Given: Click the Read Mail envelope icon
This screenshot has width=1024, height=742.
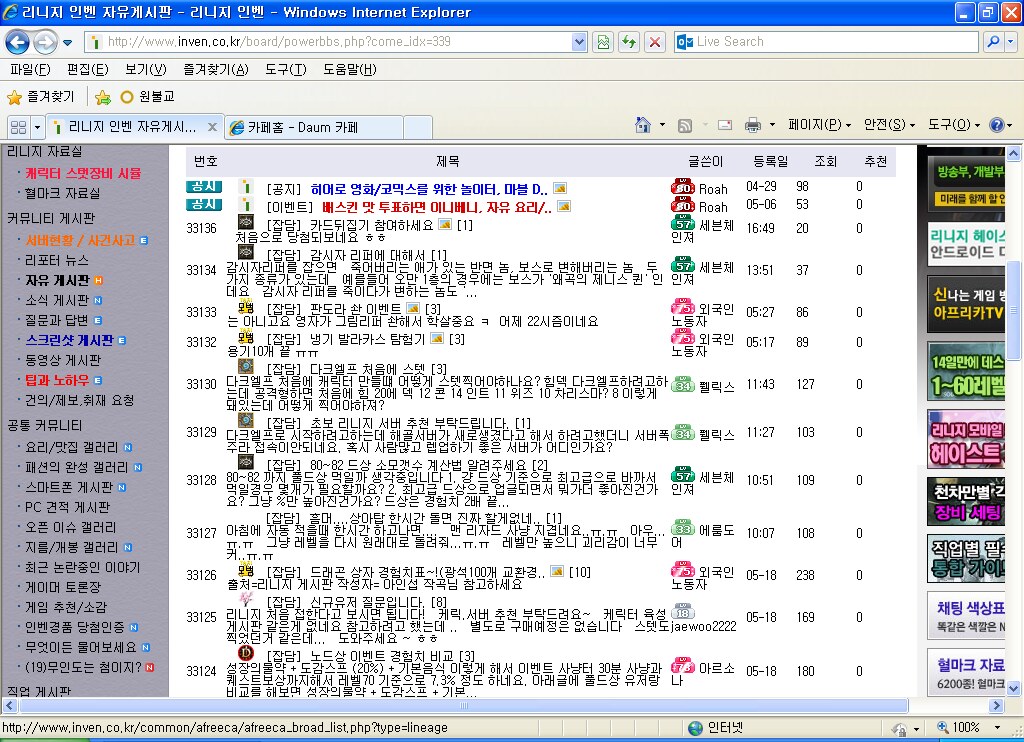Looking at the screenshot, I should 725,125.
